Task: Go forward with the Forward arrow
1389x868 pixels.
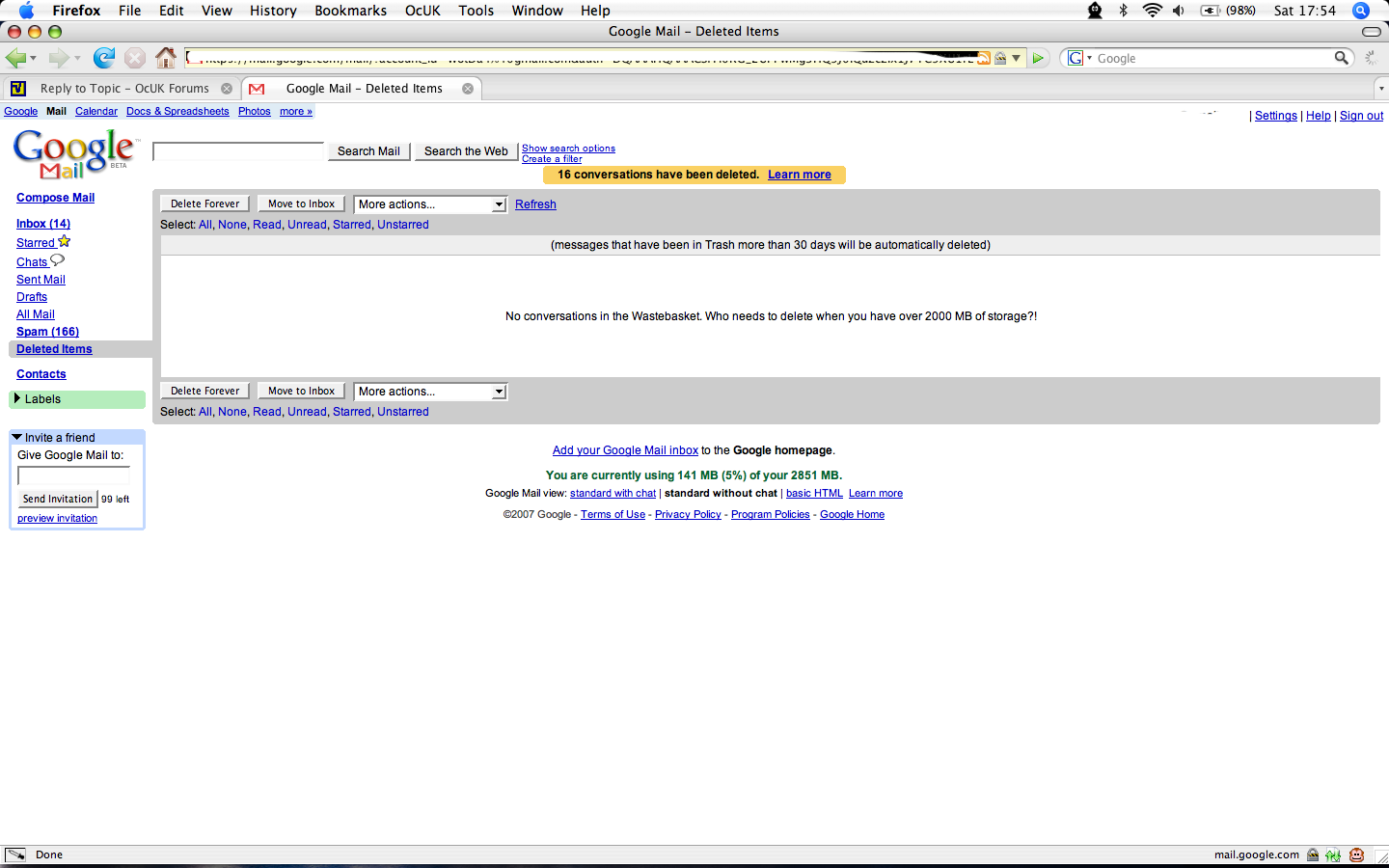Action: coord(59,58)
